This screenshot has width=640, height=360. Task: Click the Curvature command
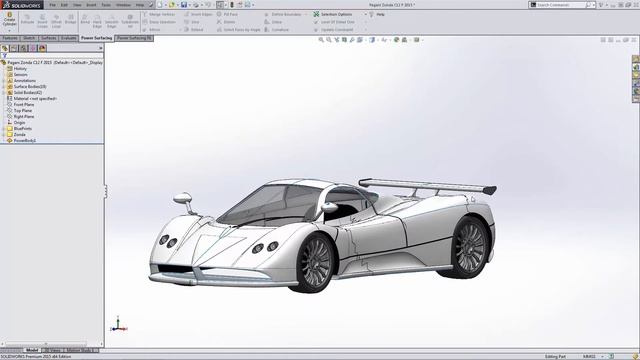[x=277, y=30]
